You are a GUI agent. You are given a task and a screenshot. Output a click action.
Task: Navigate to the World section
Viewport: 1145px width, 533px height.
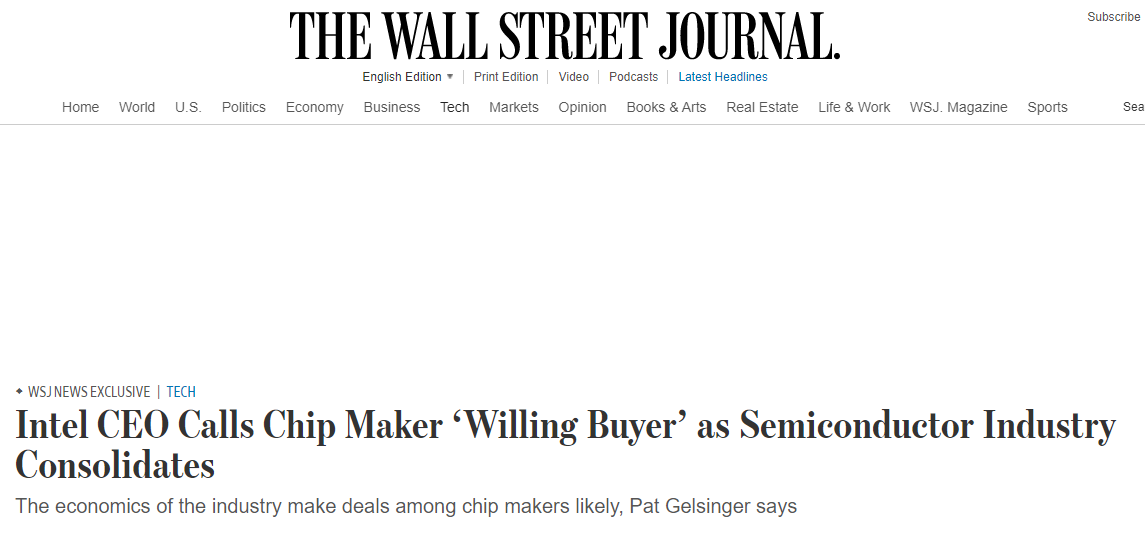(x=137, y=107)
